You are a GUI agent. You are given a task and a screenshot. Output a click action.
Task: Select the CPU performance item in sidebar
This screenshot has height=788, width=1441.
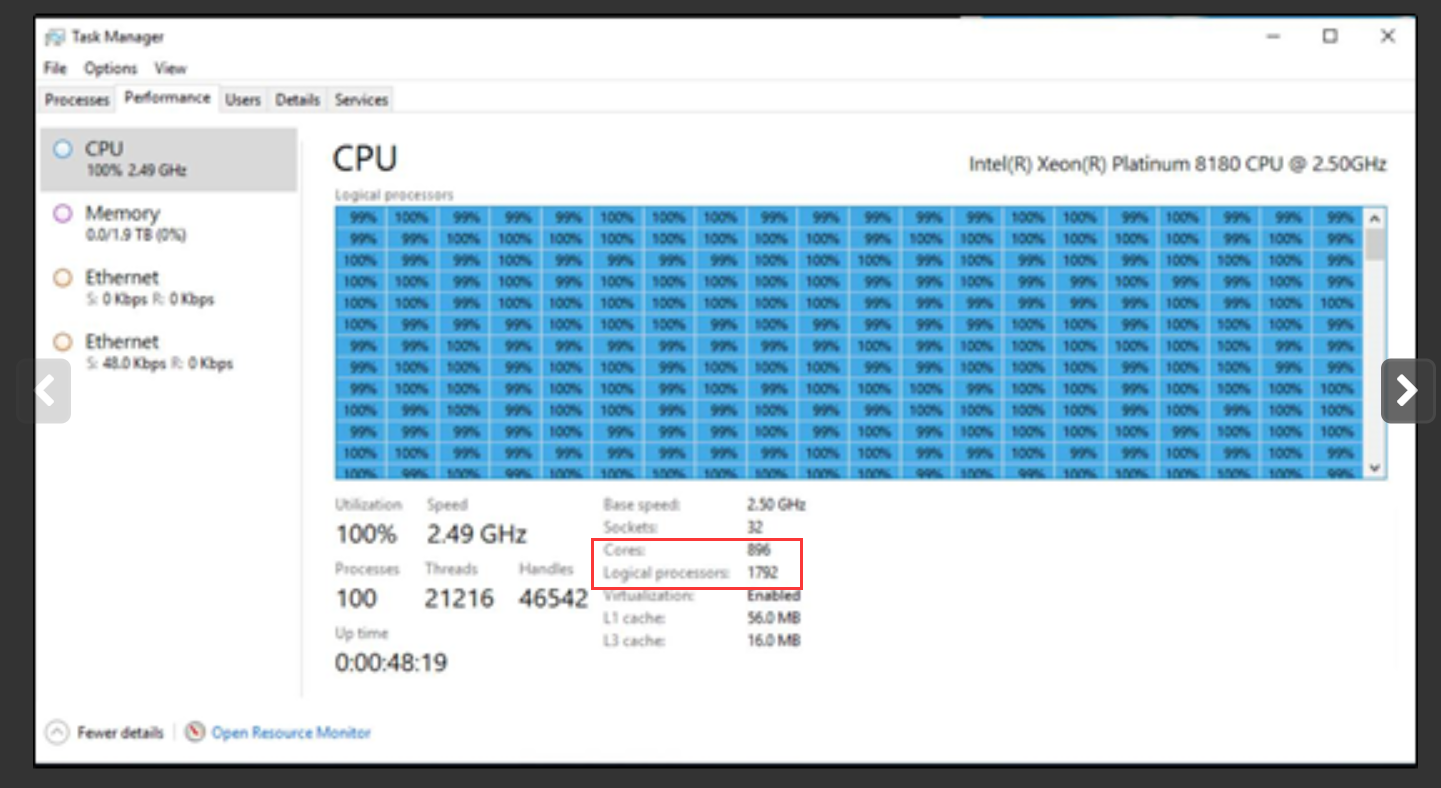pyautogui.click(x=168, y=159)
